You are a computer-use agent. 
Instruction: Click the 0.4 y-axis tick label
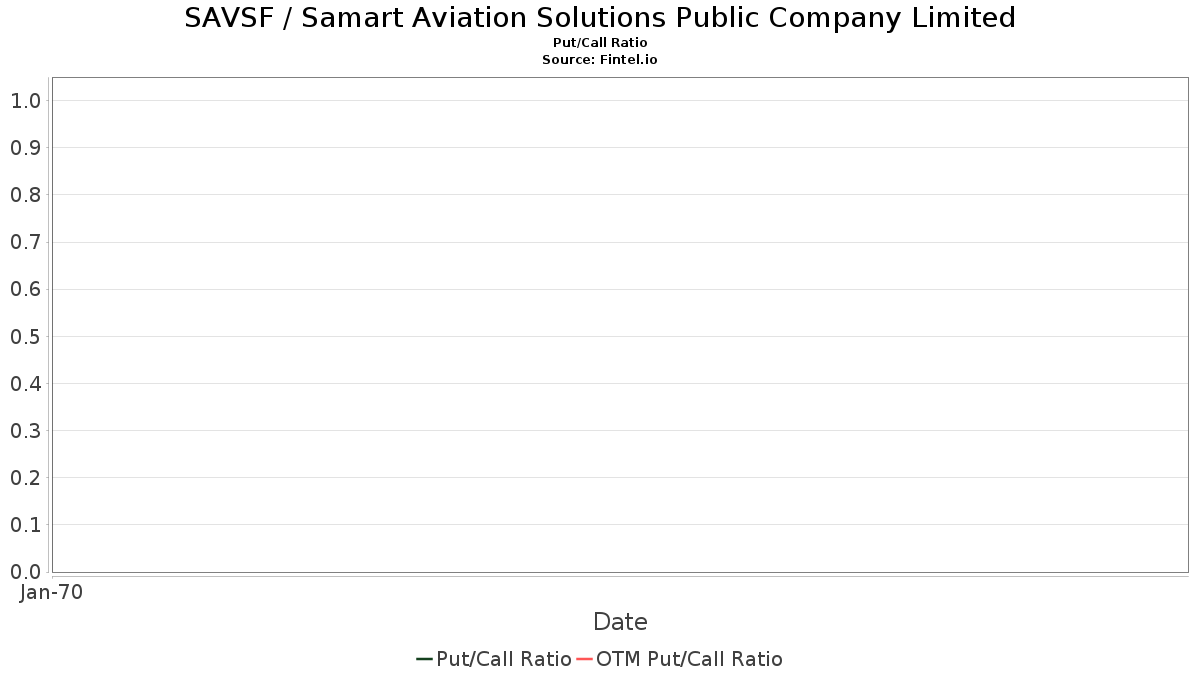click(25, 383)
